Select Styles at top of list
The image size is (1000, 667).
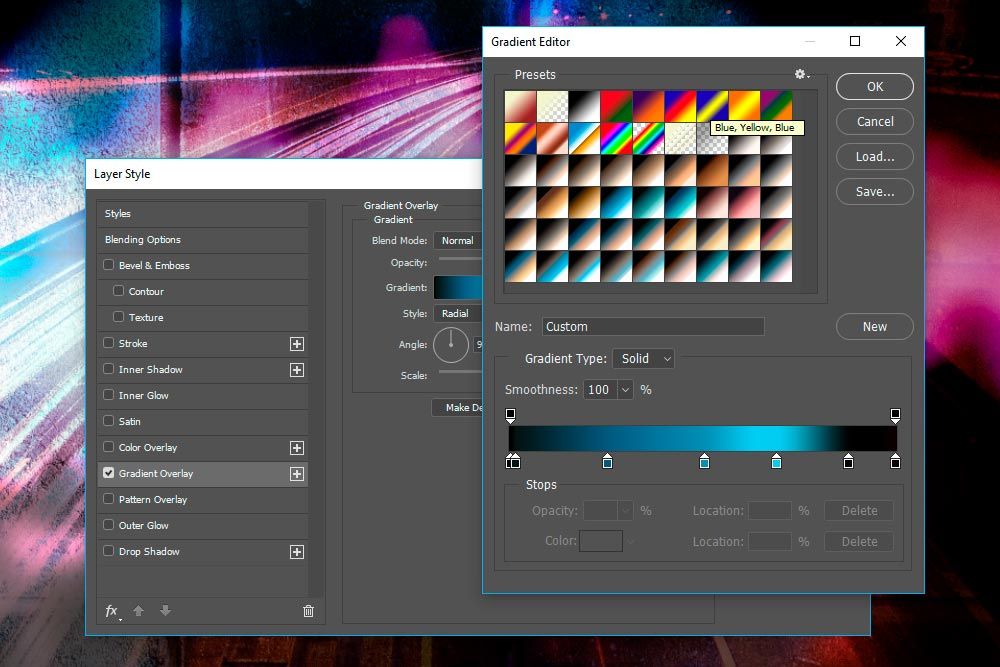pos(118,214)
